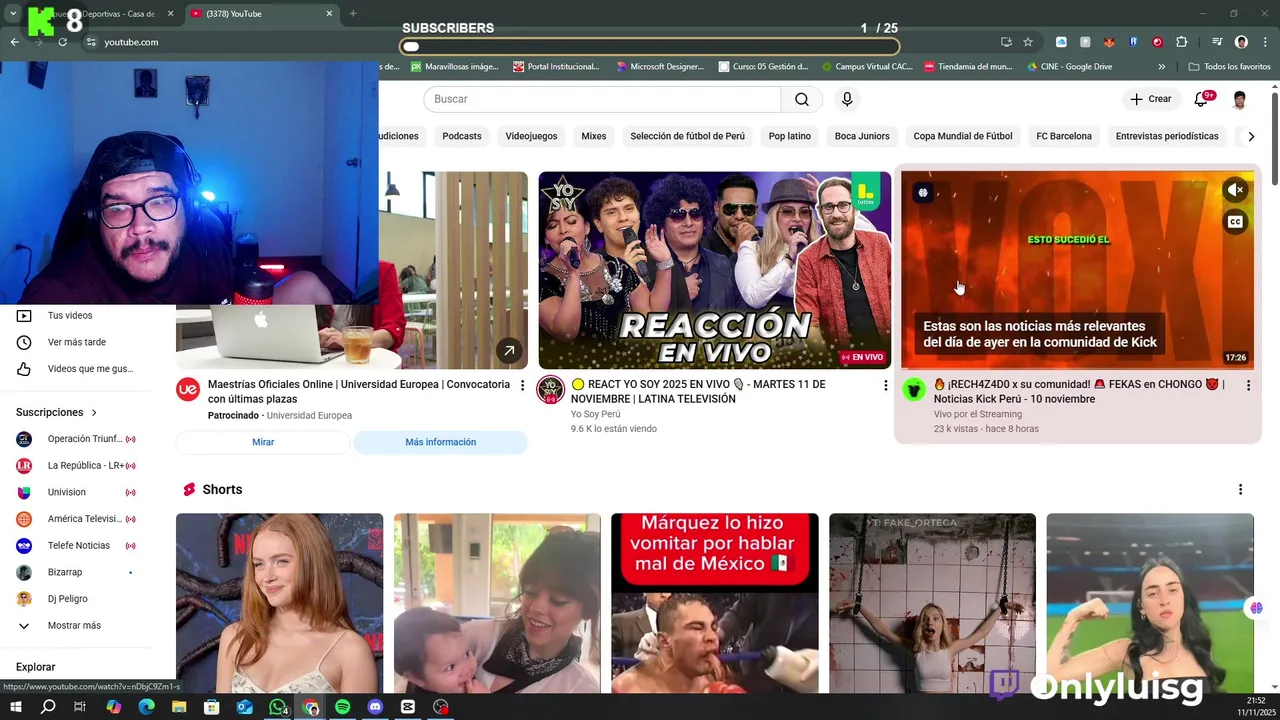Open the YouTube notifications bell
The width and height of the screenshot is (1280, 720).
(1203, 99)
